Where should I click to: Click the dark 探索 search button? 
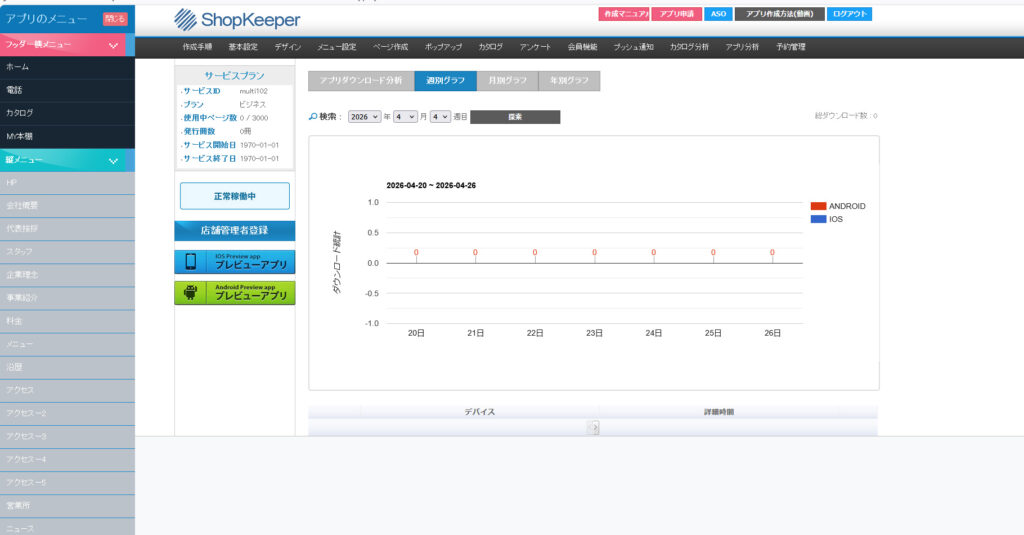coord(515,117)
